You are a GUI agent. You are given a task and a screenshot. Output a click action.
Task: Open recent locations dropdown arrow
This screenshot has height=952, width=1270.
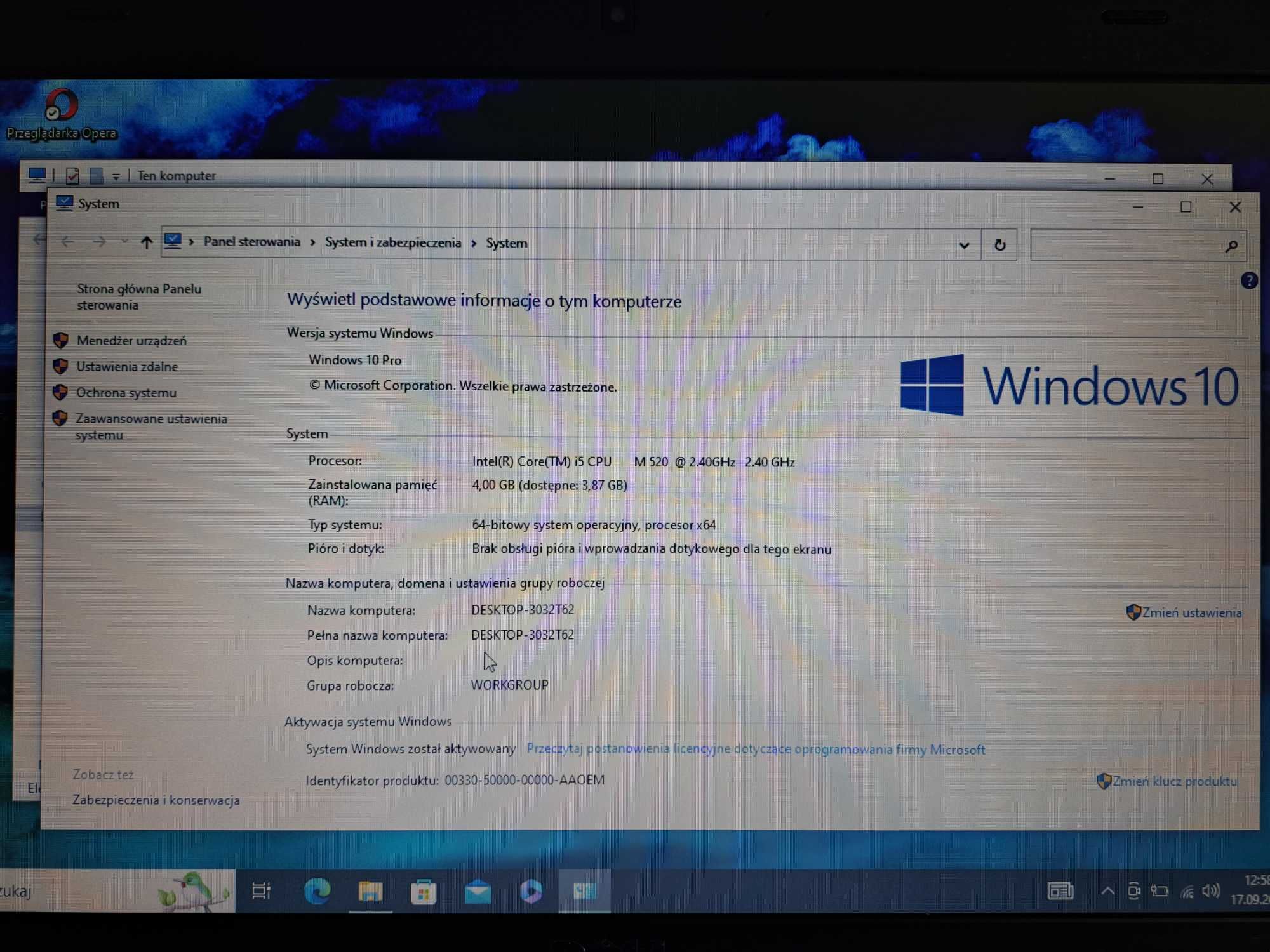click(124, 241)
